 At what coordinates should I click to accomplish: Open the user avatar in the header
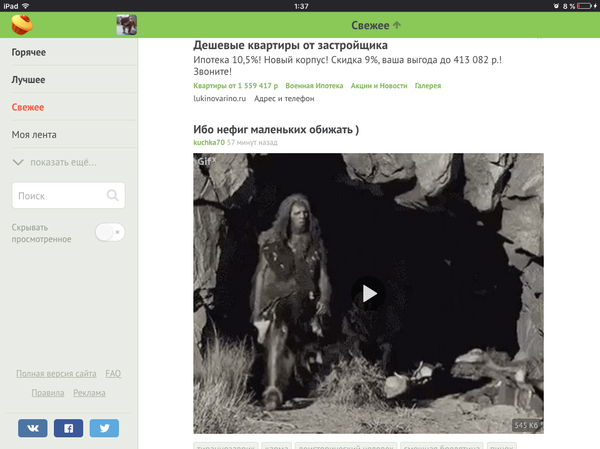click(x=127, y=25)
